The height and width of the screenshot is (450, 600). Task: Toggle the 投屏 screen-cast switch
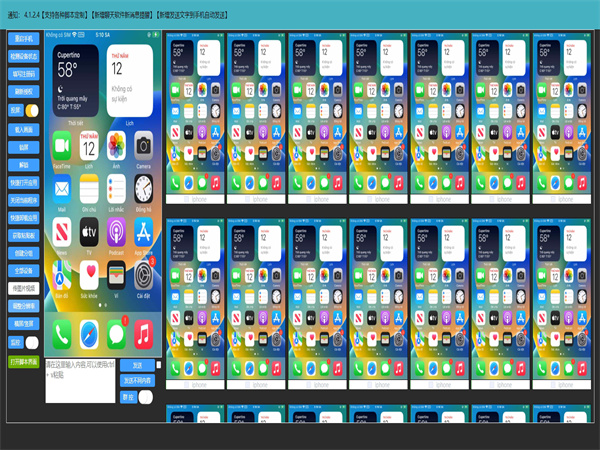pyautogui.click(x=31, y=109)
